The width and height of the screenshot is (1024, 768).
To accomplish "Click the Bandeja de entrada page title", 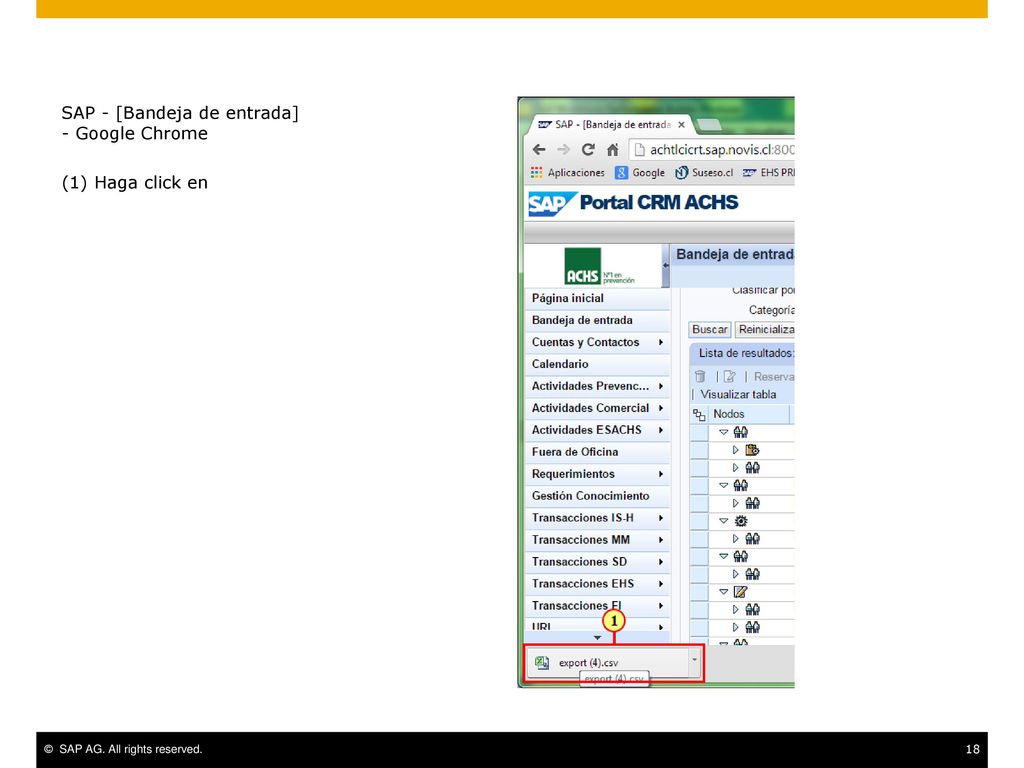I will click(735, 255).
